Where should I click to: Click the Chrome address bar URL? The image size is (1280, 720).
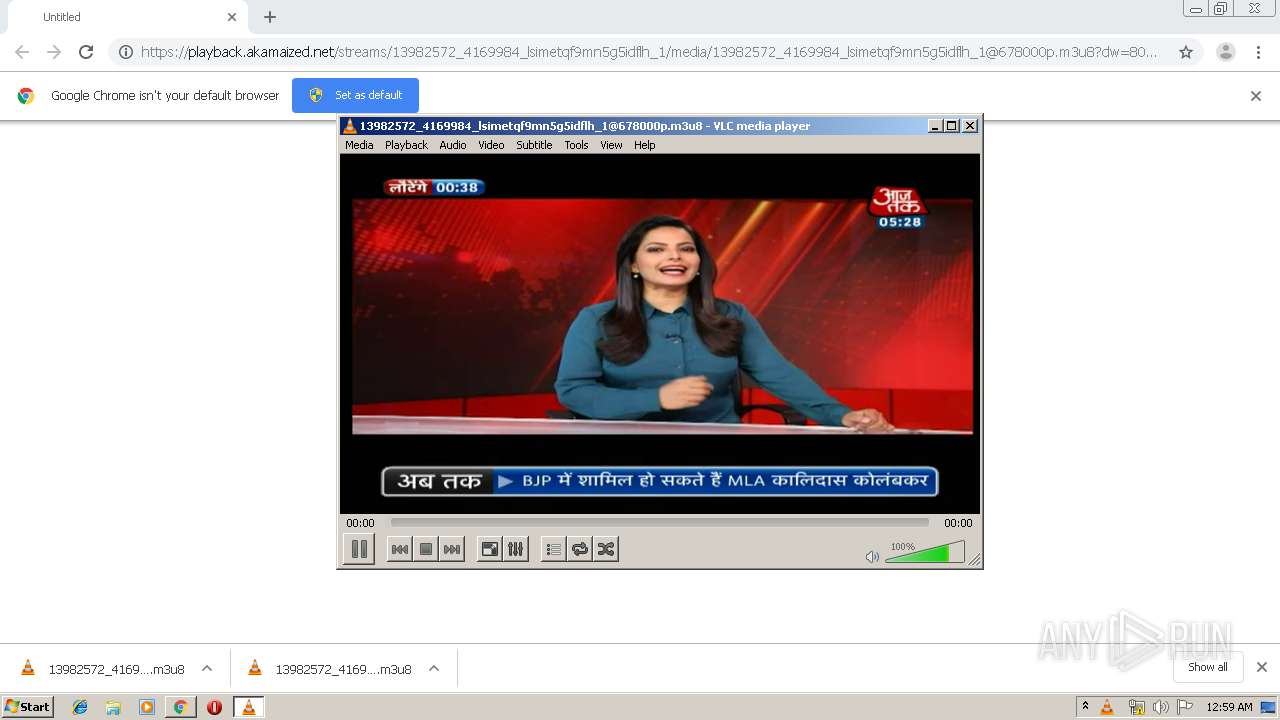pos(649,52)
